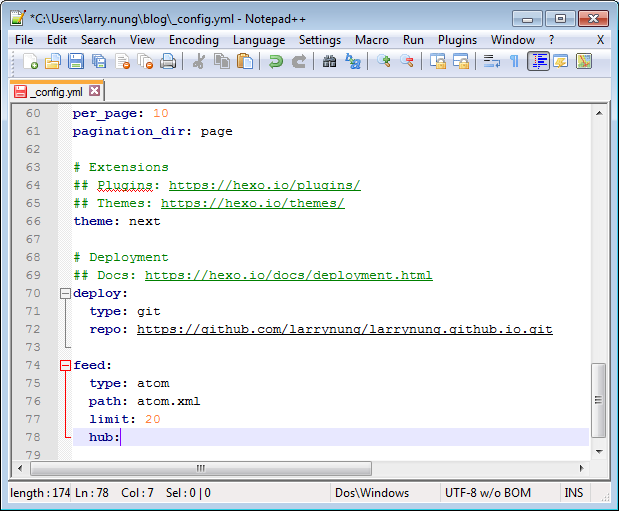Open the Window menu
Viewport: 619px width, 511px height.
[513, 40]
